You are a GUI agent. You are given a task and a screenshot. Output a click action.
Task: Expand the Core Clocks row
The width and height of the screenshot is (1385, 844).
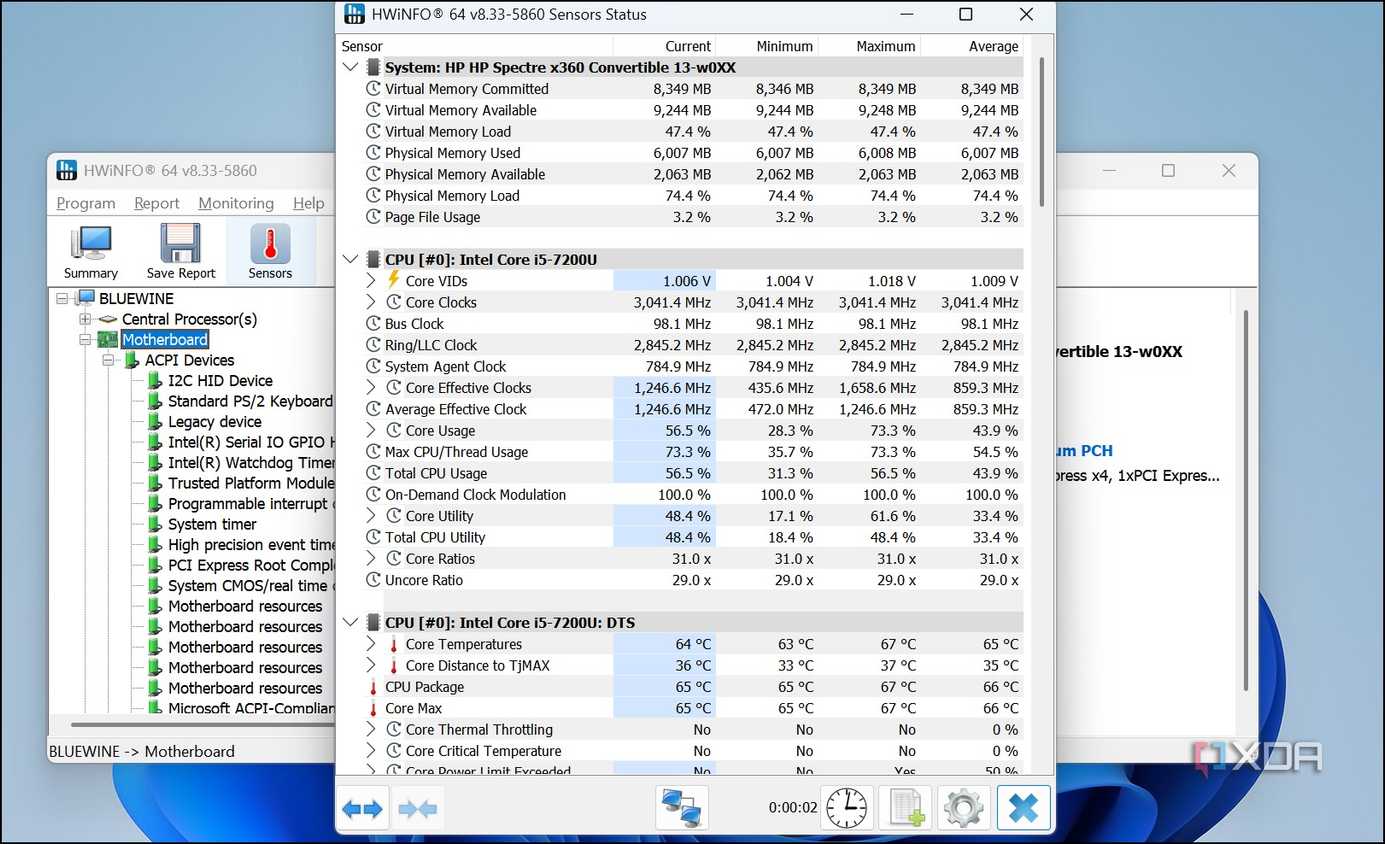point(371,302)
